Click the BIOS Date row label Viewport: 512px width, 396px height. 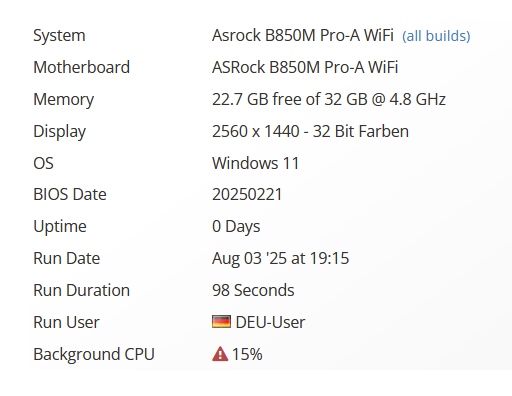[x=70, y=194]
